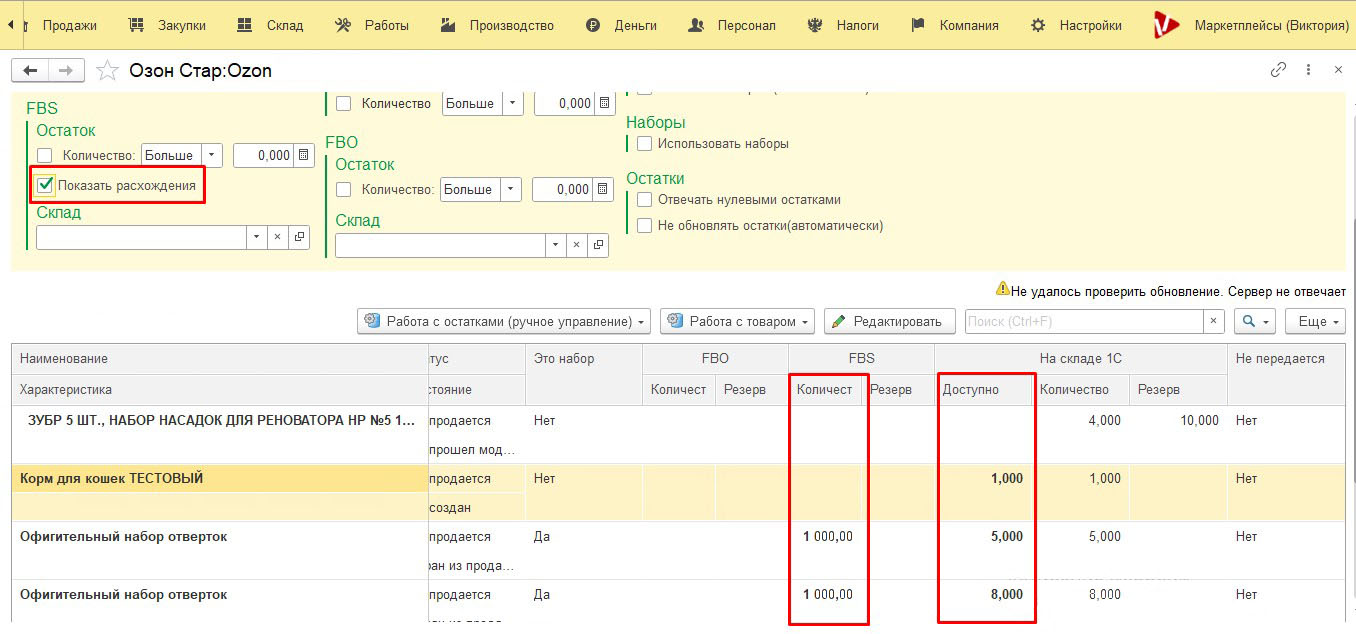Clear the FBS Склад field
The height and width of the screenshot is (634, 1356).
279,237
